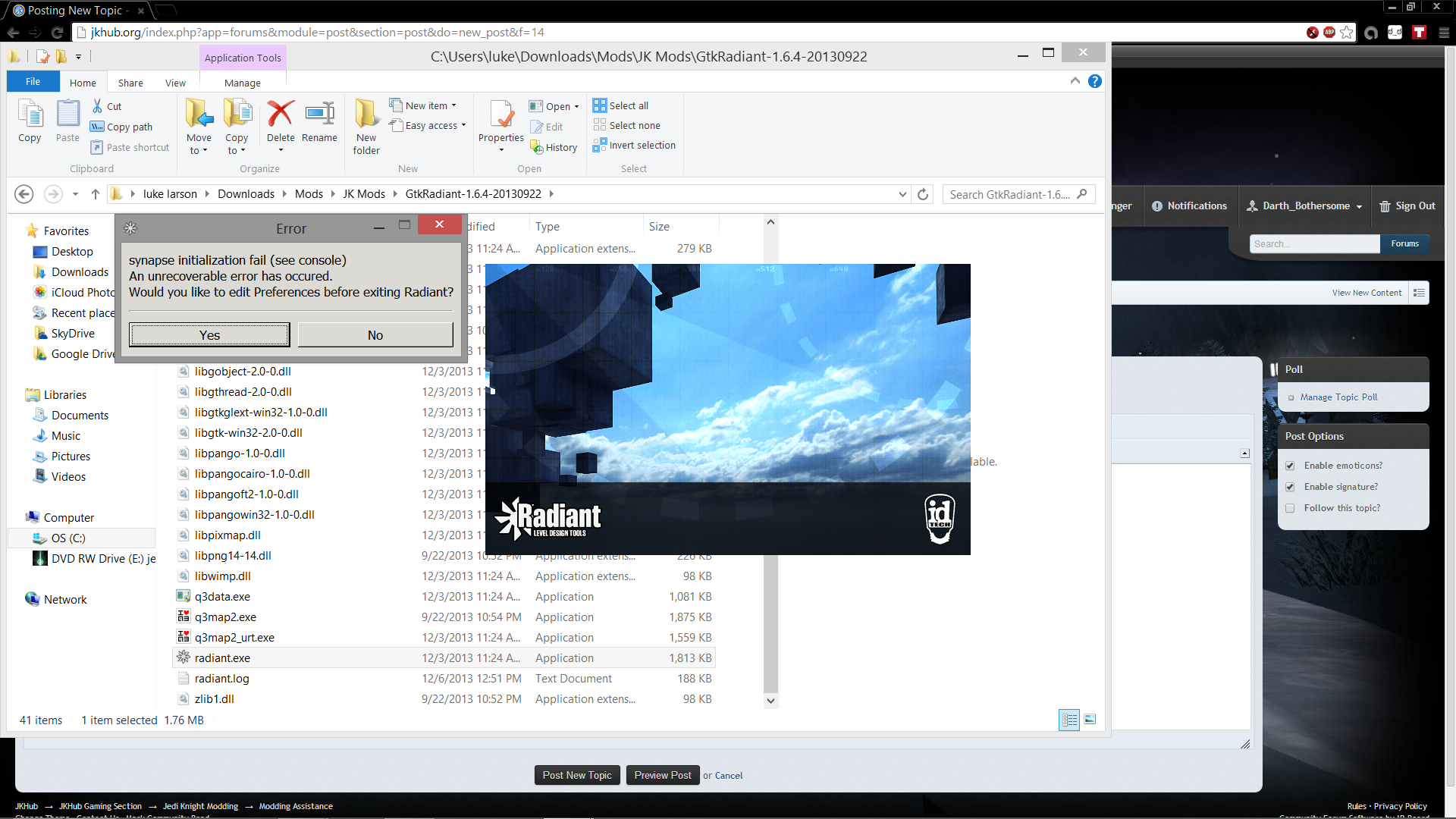Expand Open dropdown arrow in ribbon

576,106
